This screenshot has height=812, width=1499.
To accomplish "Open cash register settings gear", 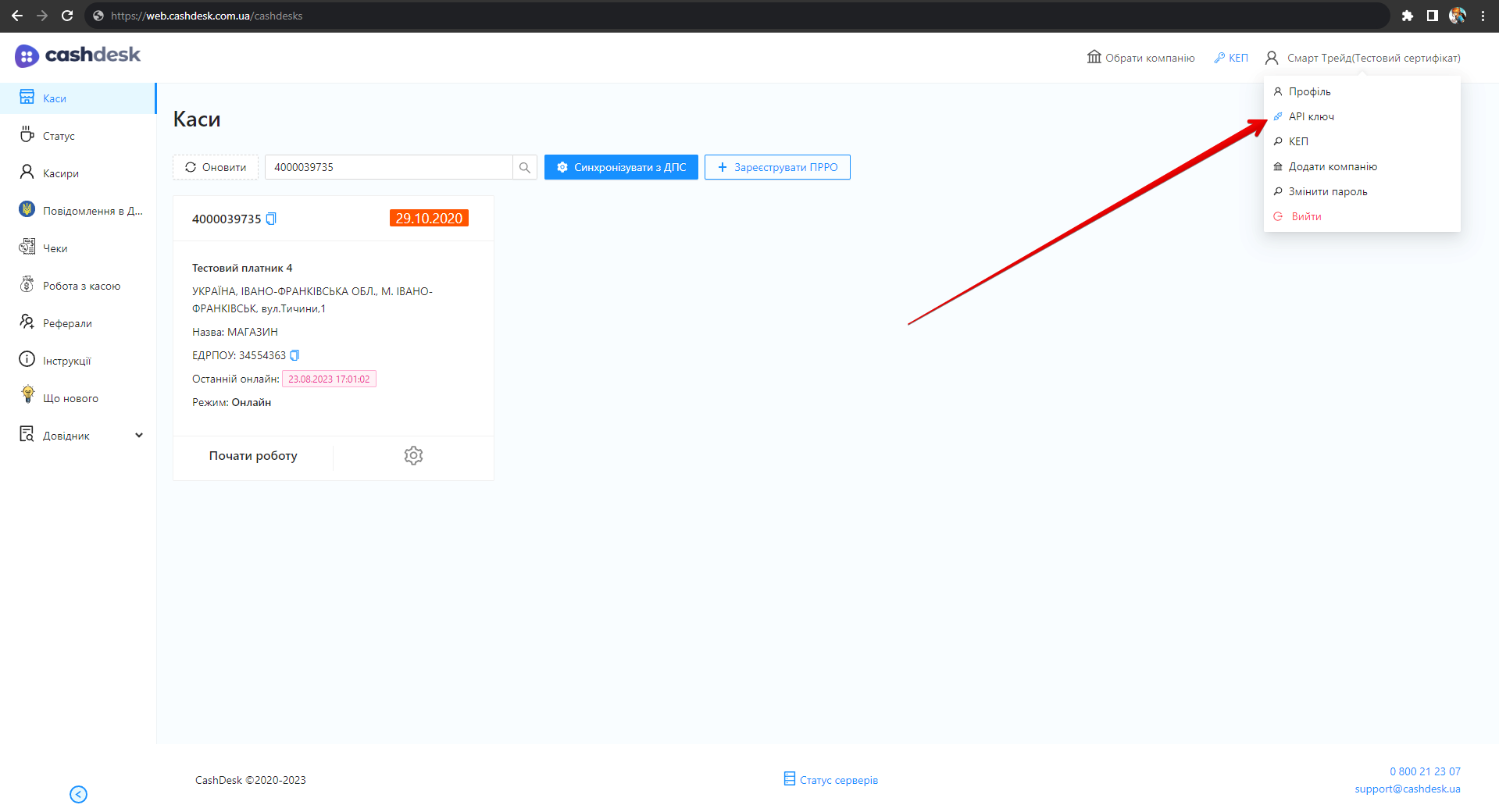I will point(413,456).
